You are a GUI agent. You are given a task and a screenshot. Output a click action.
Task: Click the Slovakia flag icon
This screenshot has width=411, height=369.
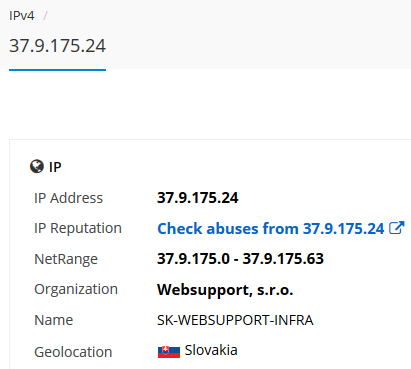[169, 351]
